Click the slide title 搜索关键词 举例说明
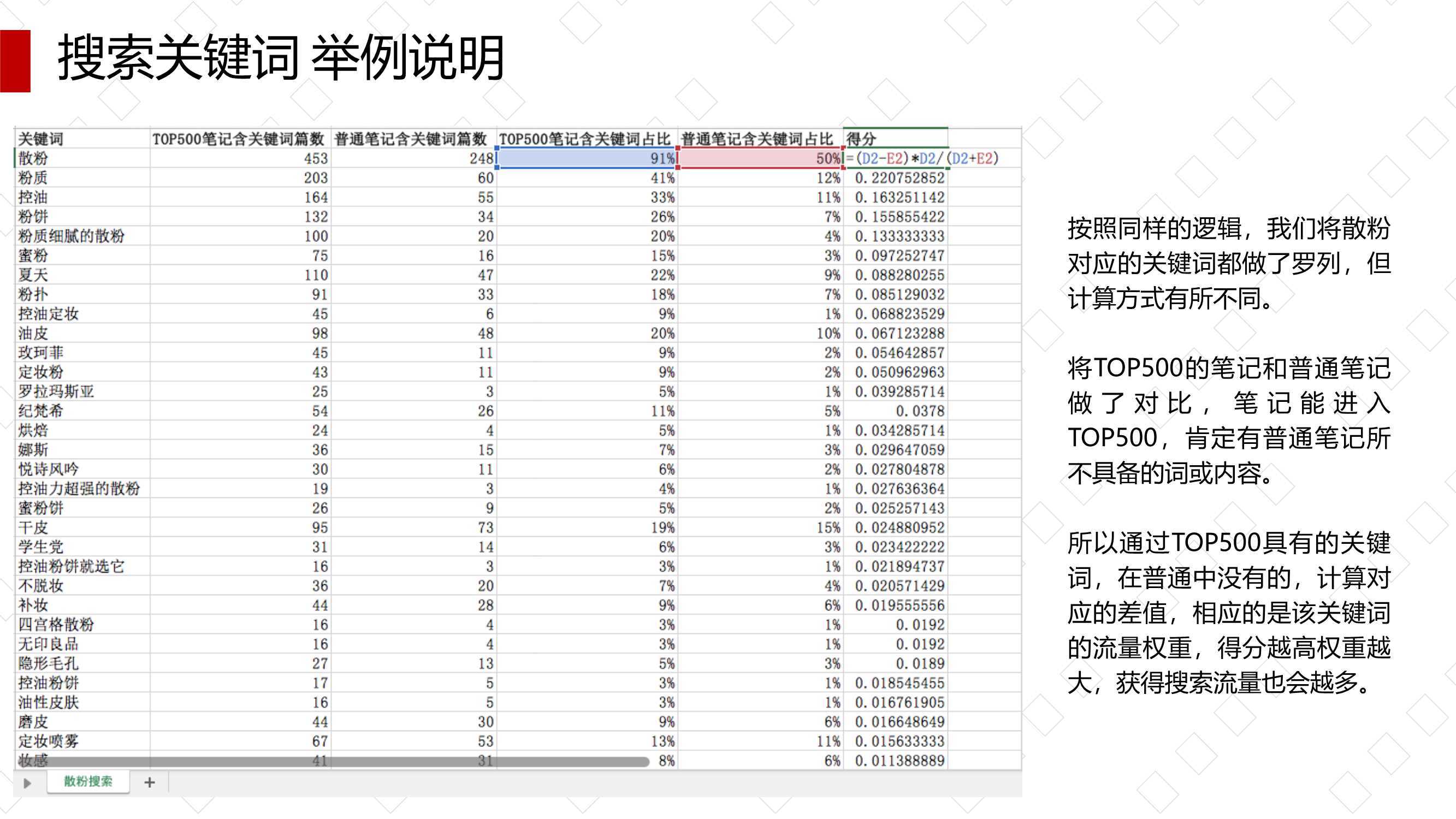1456x819 pixels. click(280, 58)
